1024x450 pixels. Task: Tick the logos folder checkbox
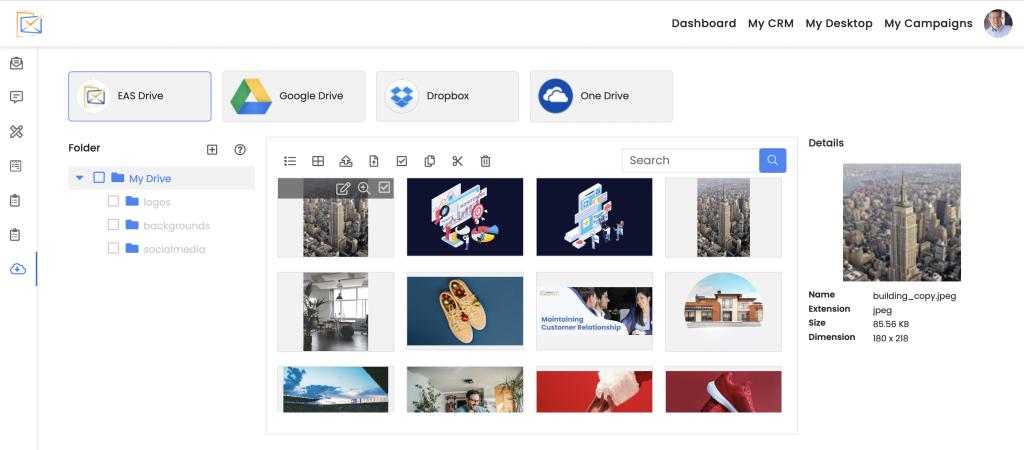113,201
